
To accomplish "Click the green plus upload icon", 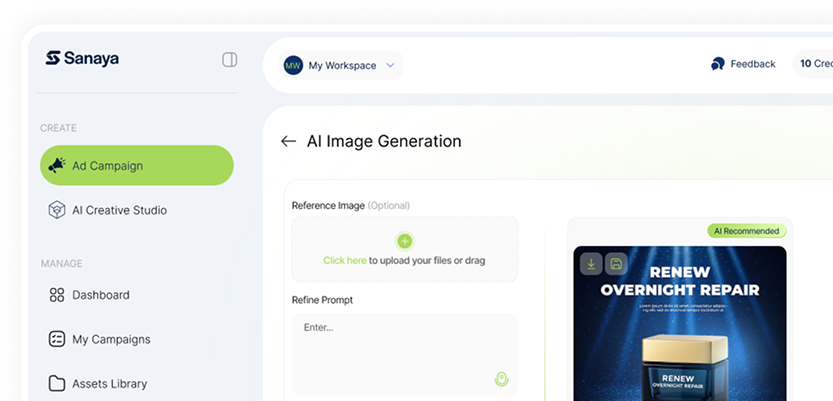I will tap(405, 242).
